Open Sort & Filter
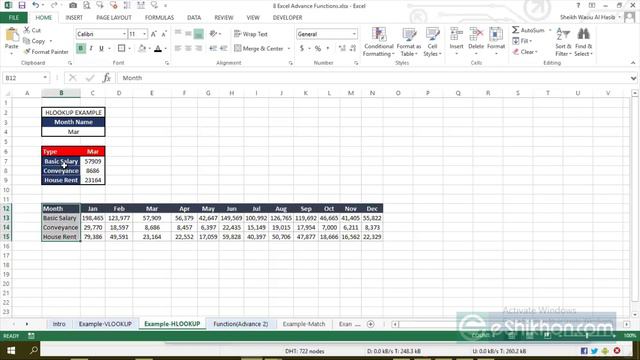 click(563, 42)
